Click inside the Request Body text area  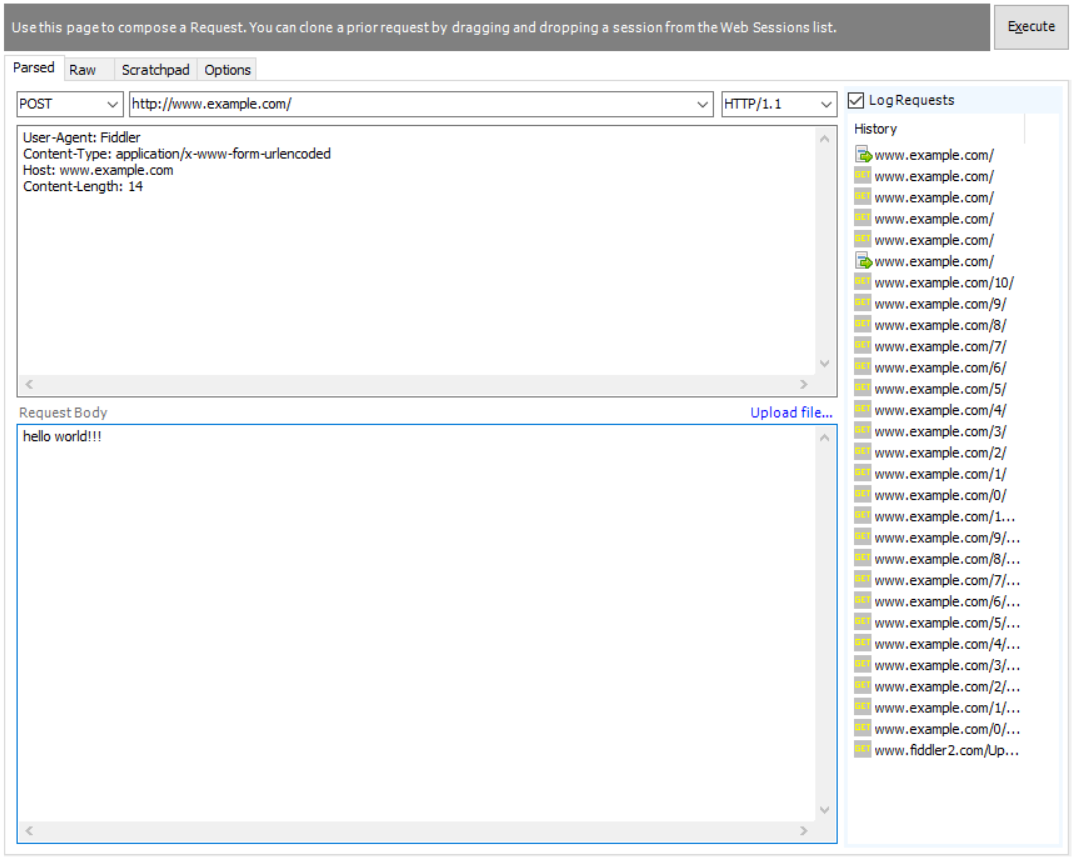click(x=420, y=620)
